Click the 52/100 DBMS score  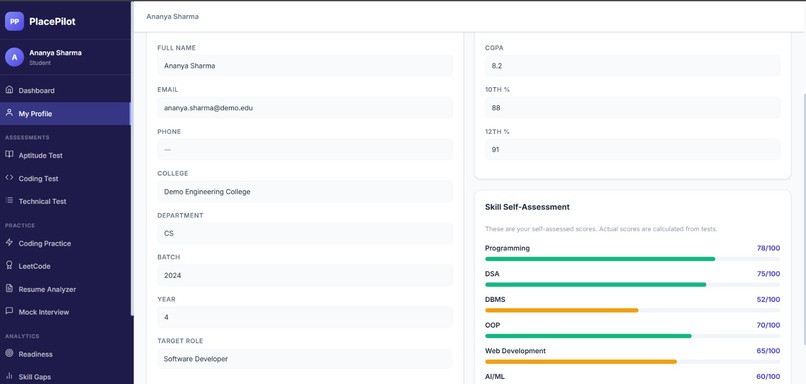(768, 299)
